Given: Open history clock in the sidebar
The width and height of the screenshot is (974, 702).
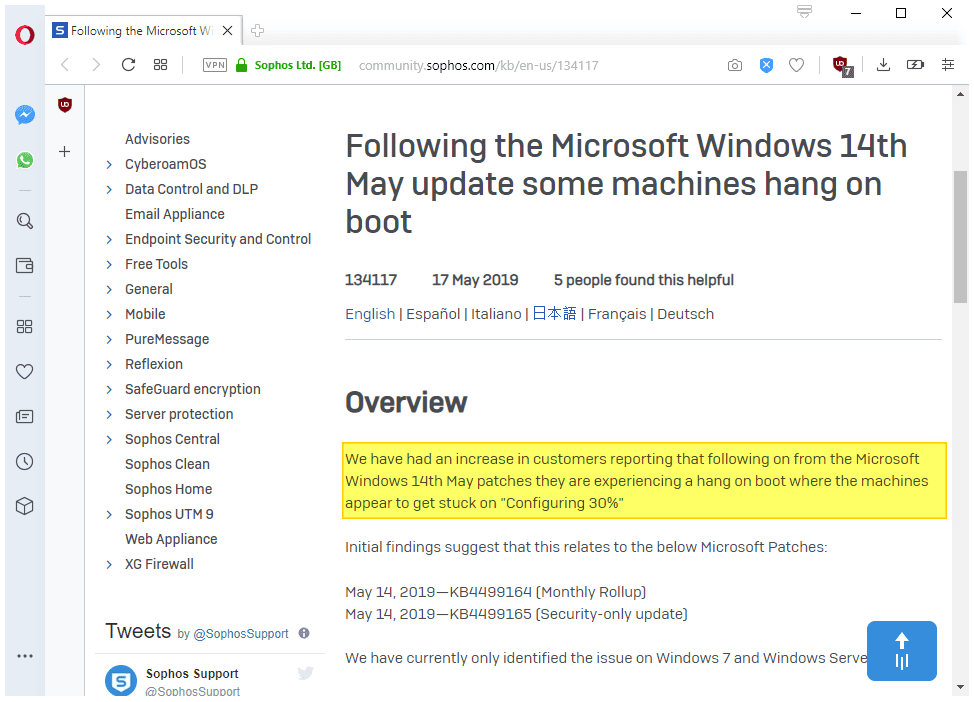Looking at the screenshot, I should pyautogui.click(x=25, y=462).
